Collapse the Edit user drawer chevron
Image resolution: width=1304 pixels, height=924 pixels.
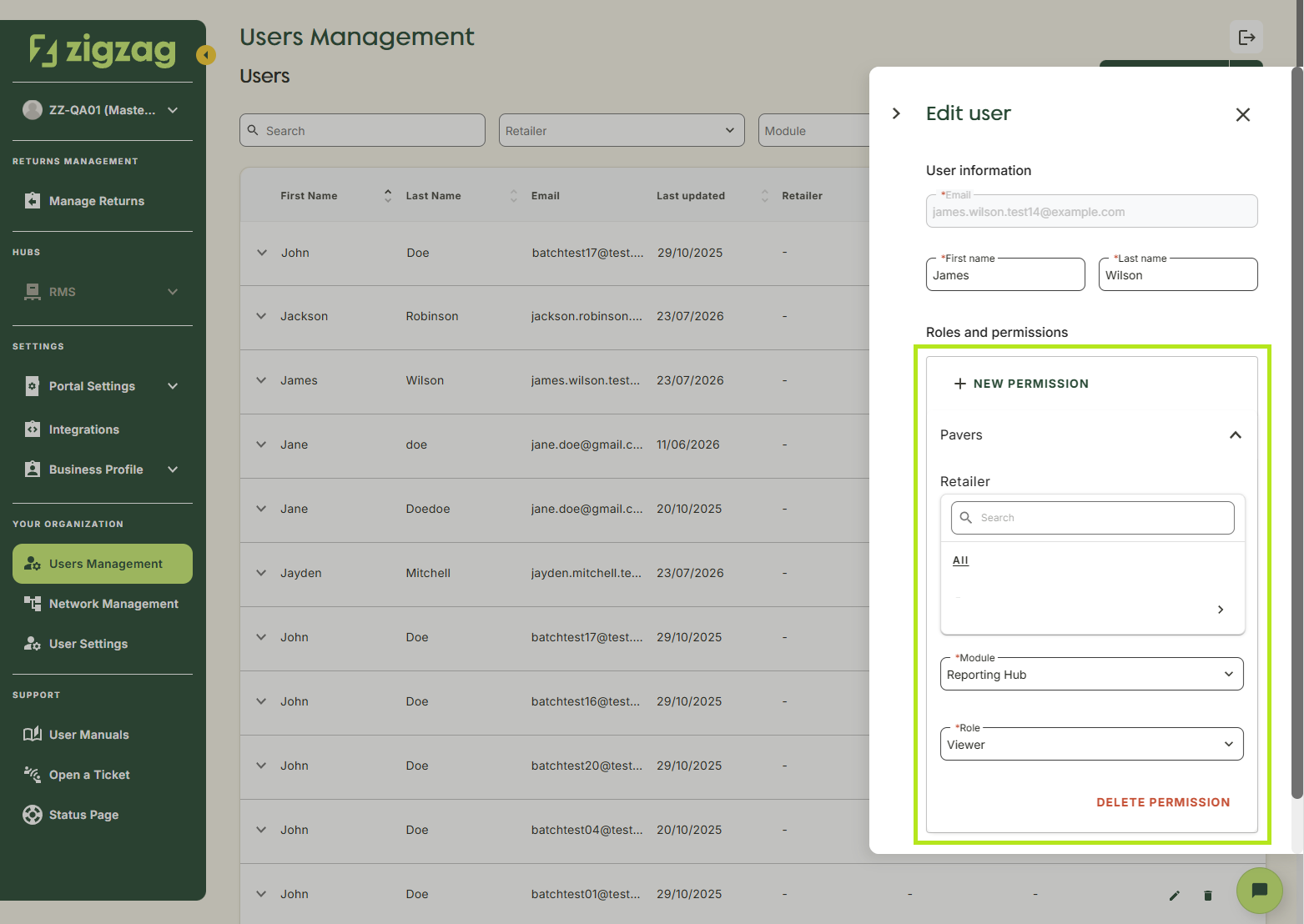(897, 113)
